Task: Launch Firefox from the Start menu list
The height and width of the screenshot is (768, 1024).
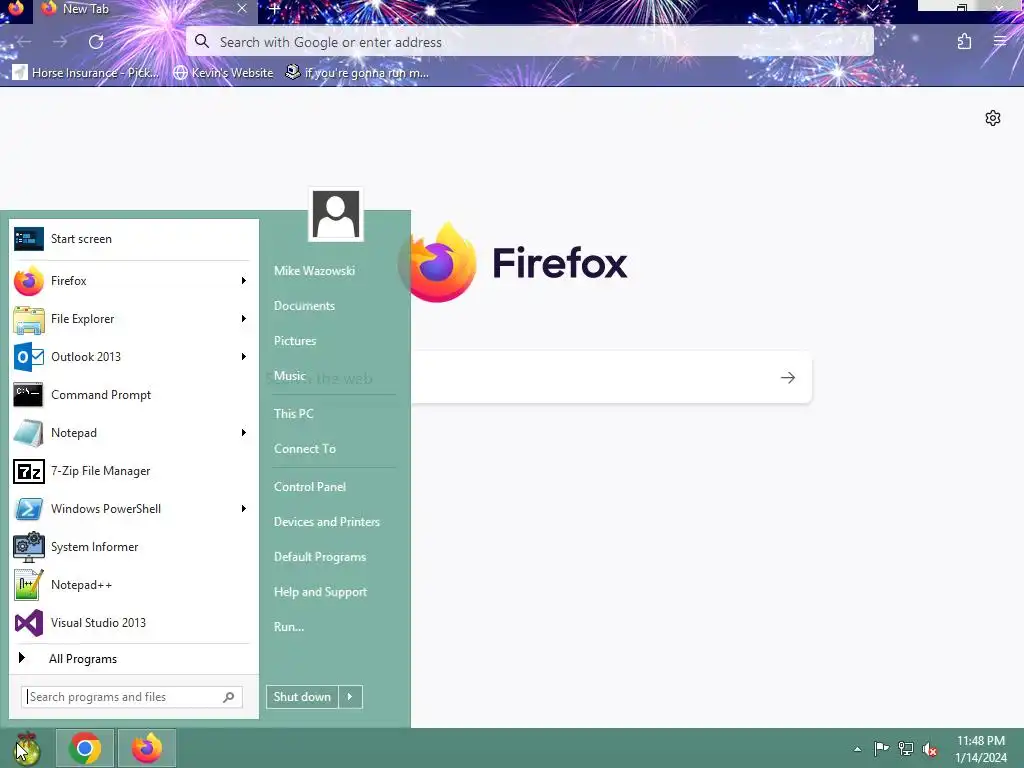Action: [131, 281]
